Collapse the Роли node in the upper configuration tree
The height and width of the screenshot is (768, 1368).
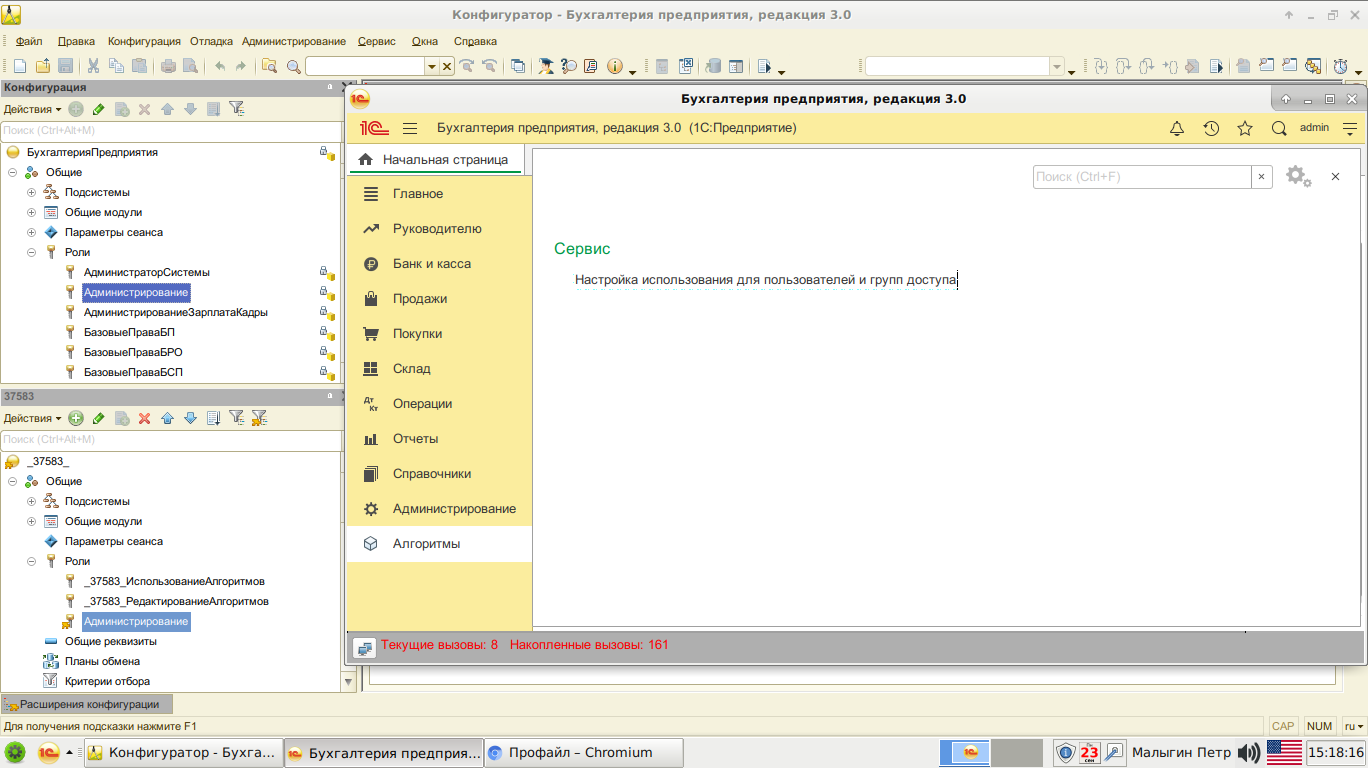(x=32, y=252)
